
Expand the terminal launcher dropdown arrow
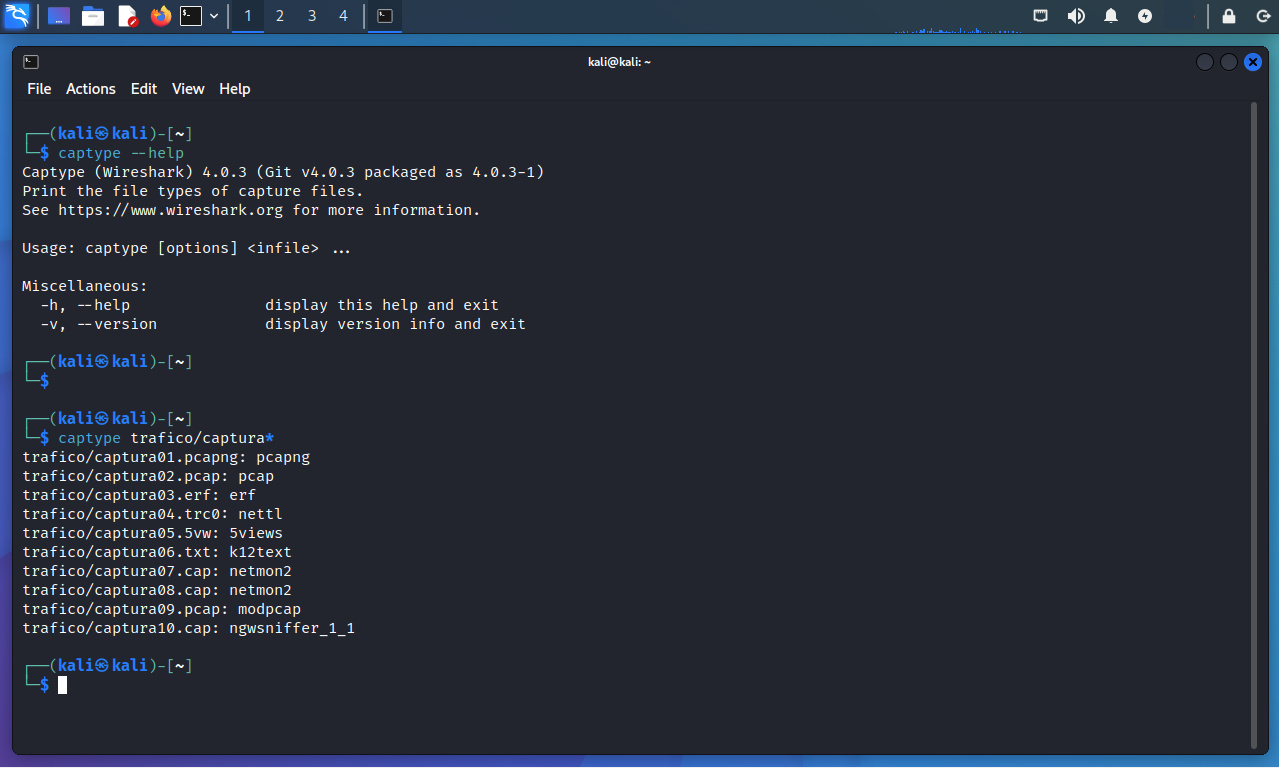coord(214,16)
